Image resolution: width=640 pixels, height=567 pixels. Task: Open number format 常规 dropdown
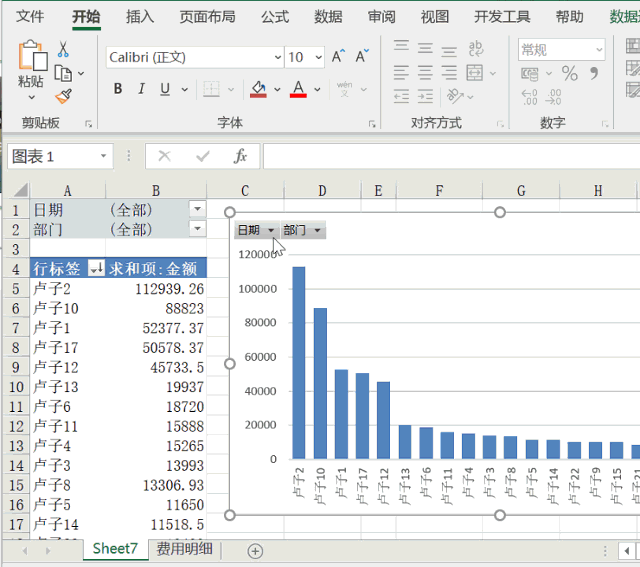599,50
